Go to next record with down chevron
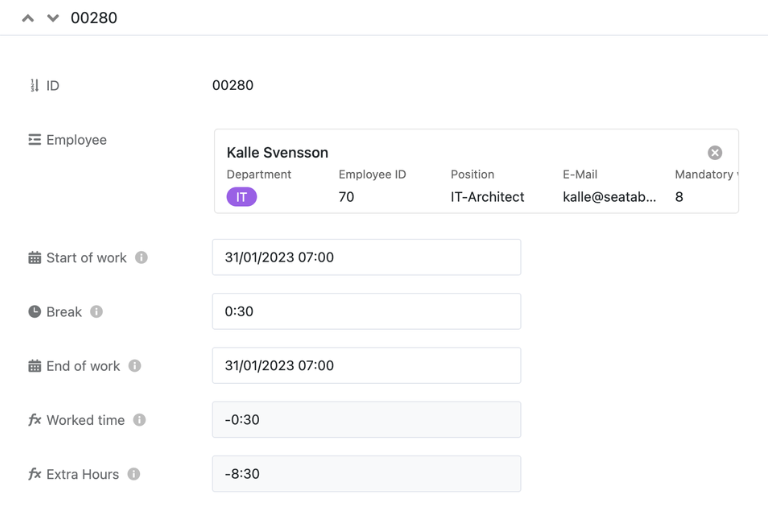 coord(53,18)
